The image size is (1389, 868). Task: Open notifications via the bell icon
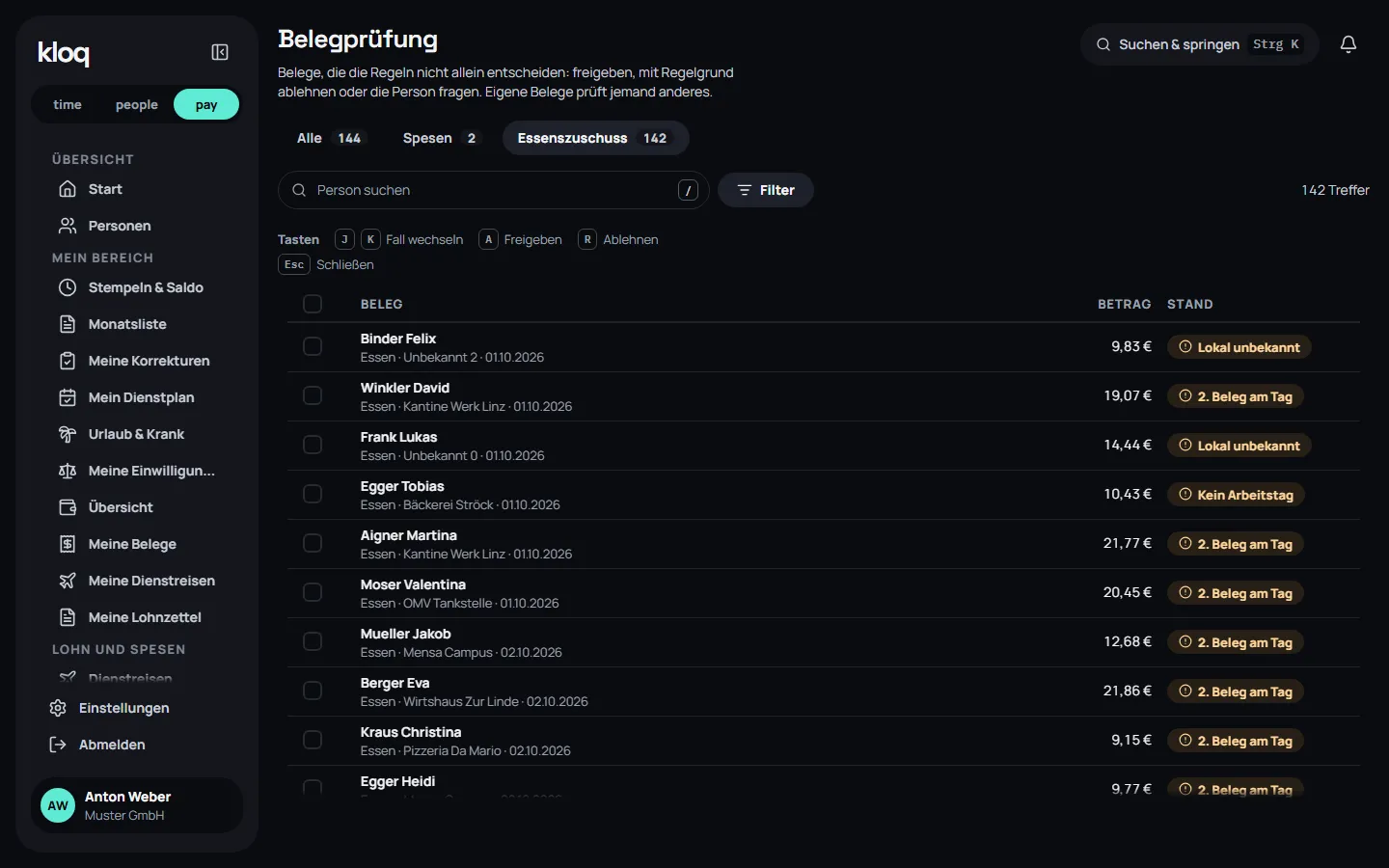pos(1348,44)
